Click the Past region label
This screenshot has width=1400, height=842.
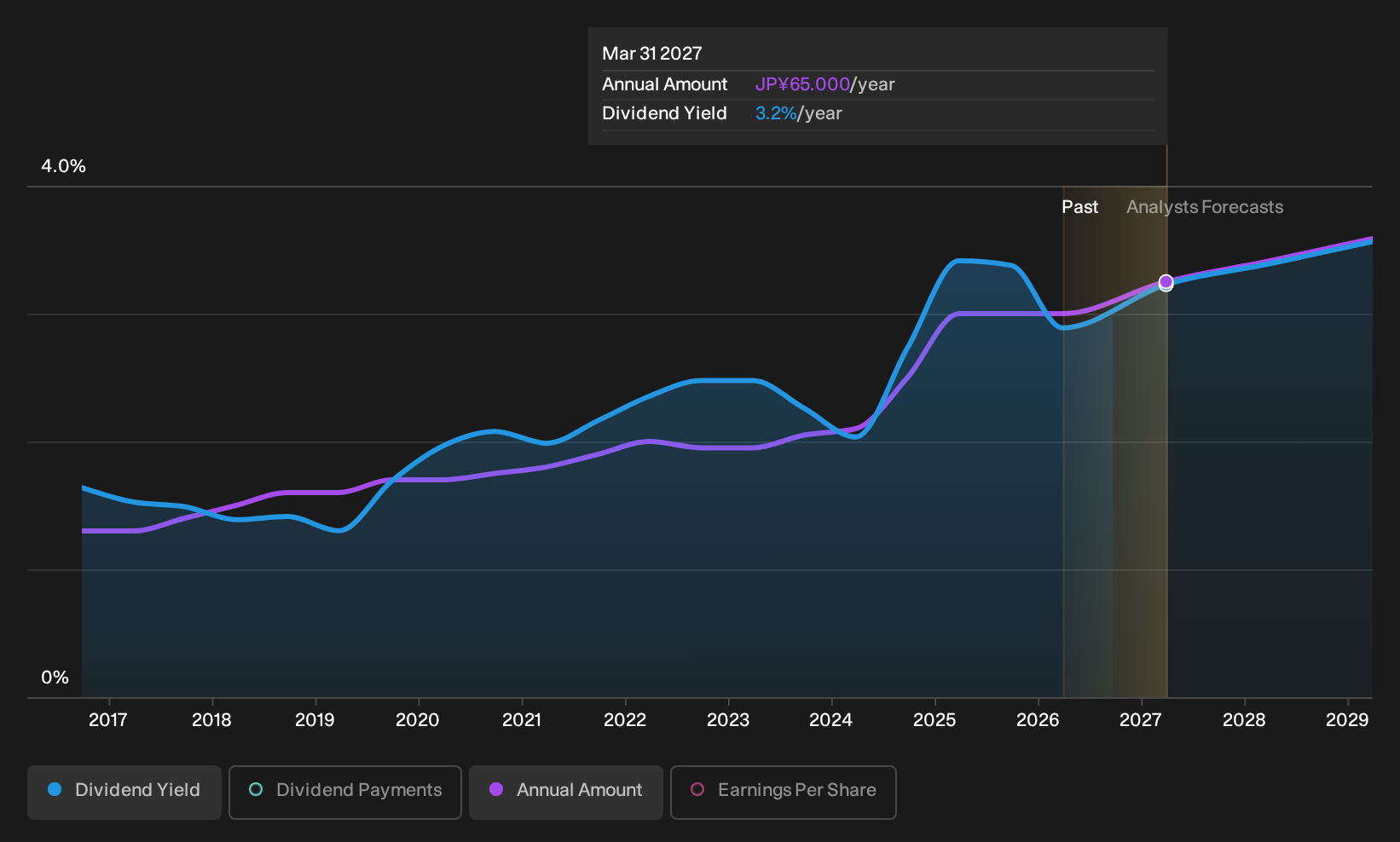(1079, 207)
